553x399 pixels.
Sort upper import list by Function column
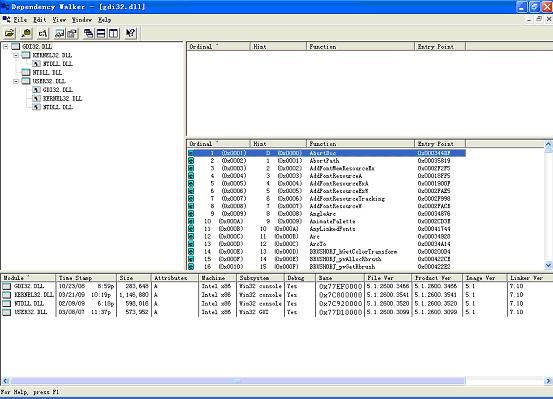coord(360,47)
